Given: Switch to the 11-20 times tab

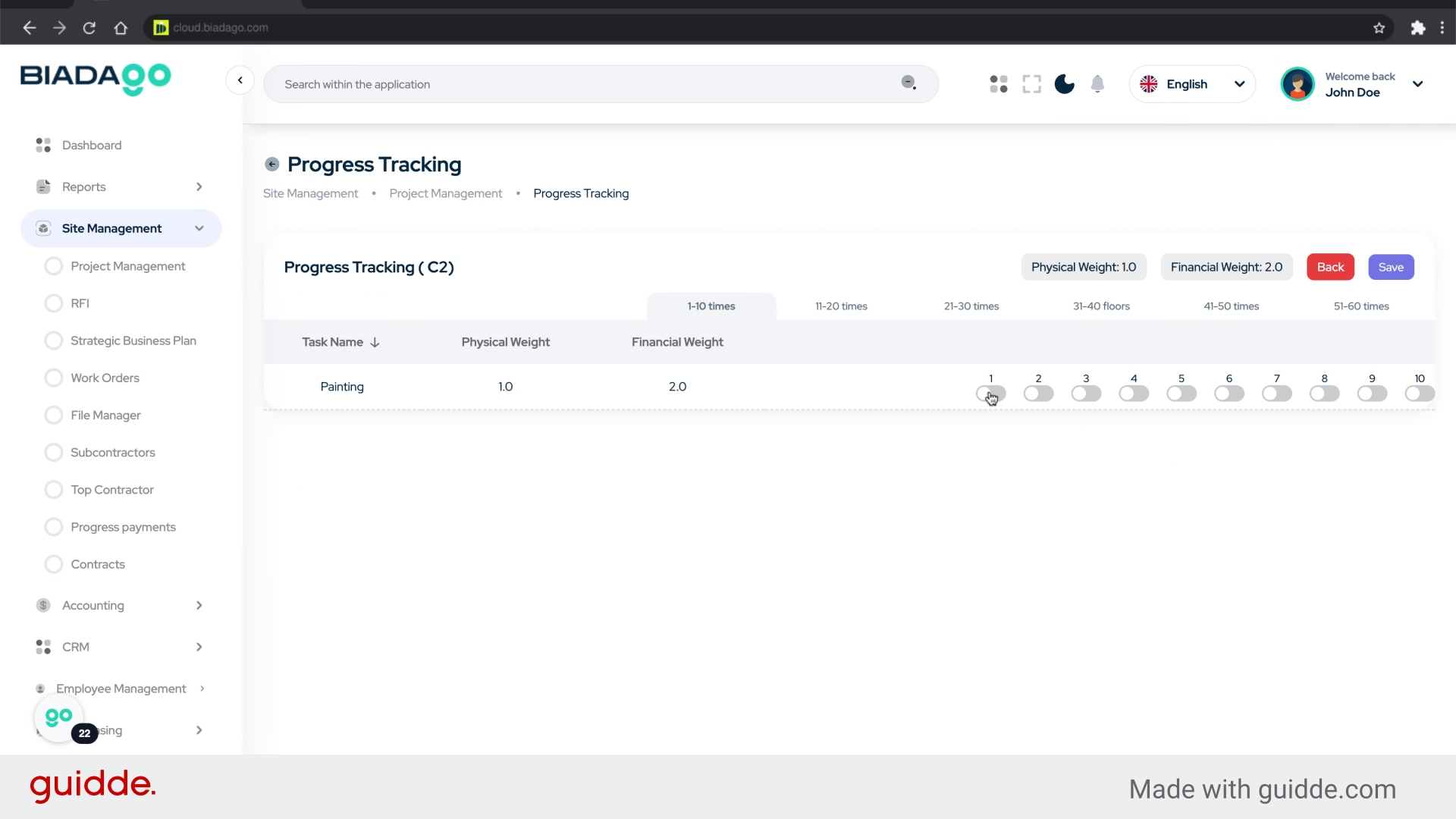Looking at the screenshot, I should 841,306.
